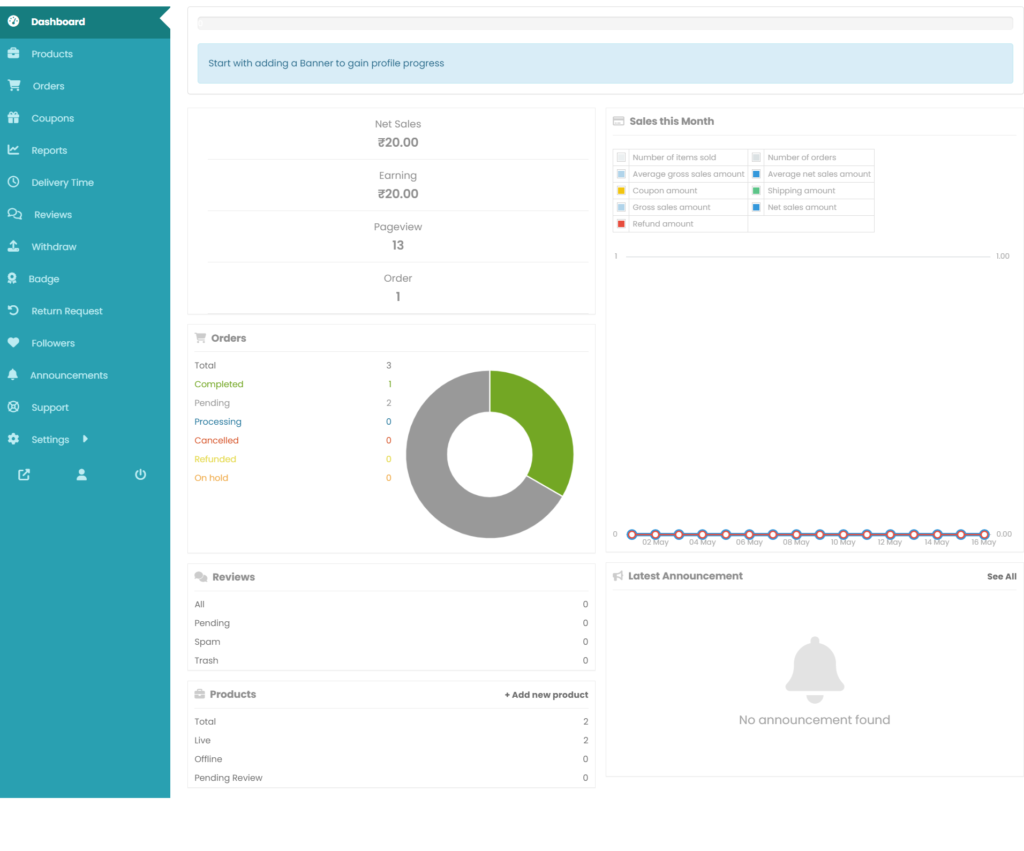The height and width of the screenshot is (851, 1024).
Task: Click the Reports chart icon
Action: (13, 150)
